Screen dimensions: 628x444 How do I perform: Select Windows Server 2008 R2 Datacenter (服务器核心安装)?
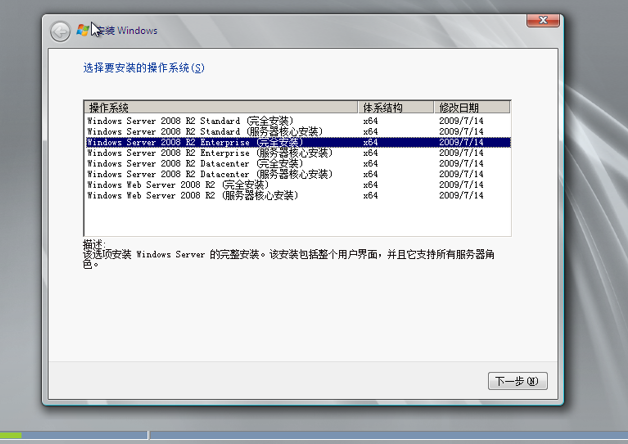(x=298, y=174)
